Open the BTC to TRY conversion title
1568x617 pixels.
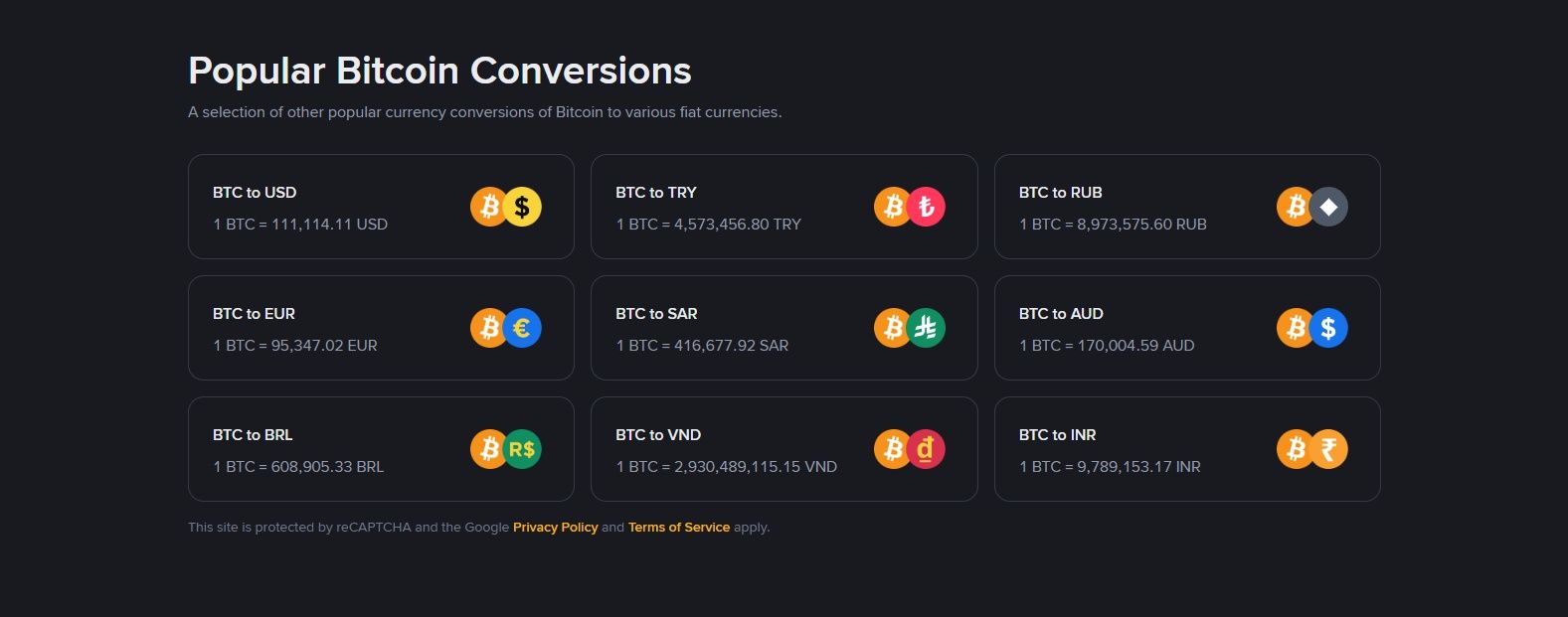(656, 193)
